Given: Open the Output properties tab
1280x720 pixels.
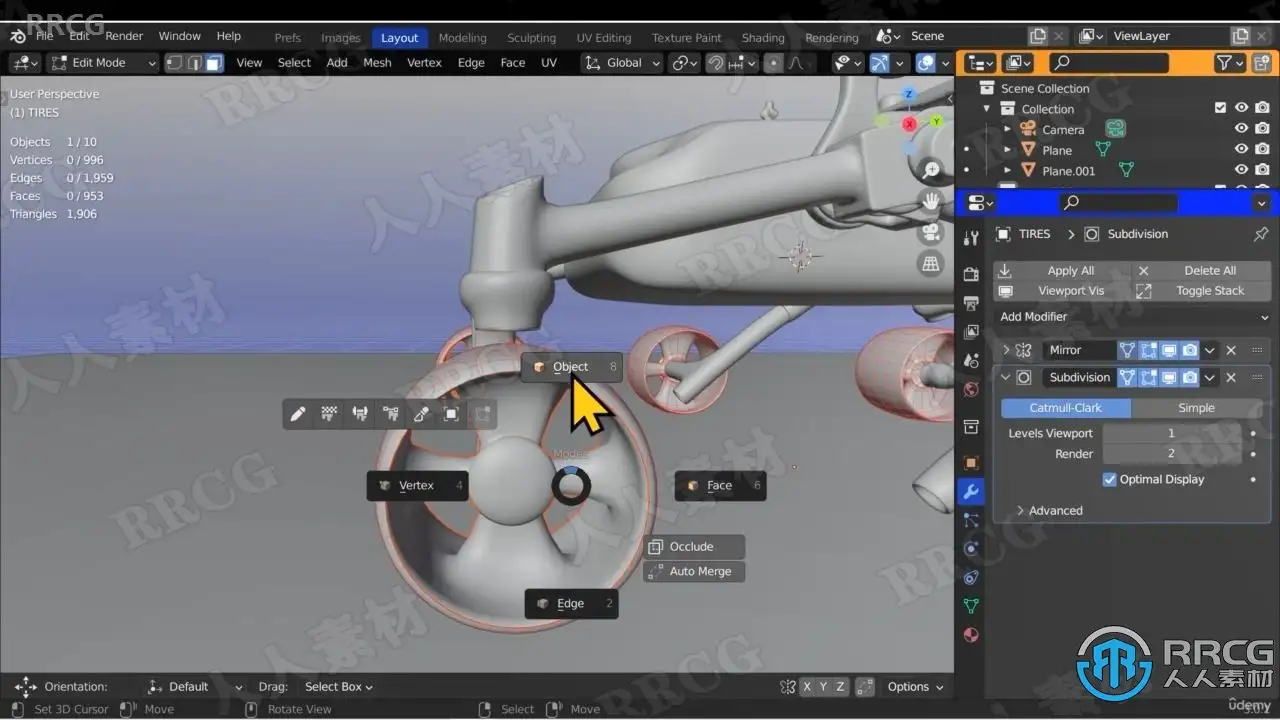Looking at the screenshot, I should pyautogui.click(x=970, y=303).
